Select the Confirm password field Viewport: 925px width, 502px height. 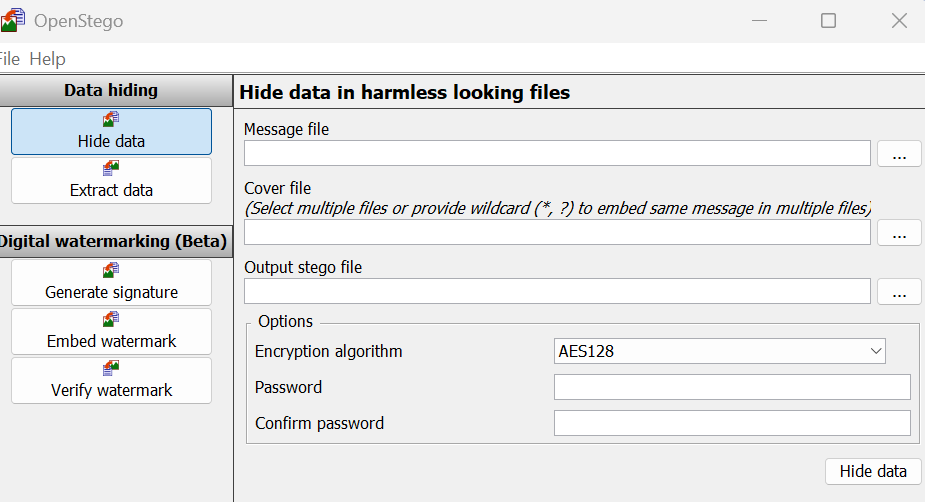tap(732, 423)
